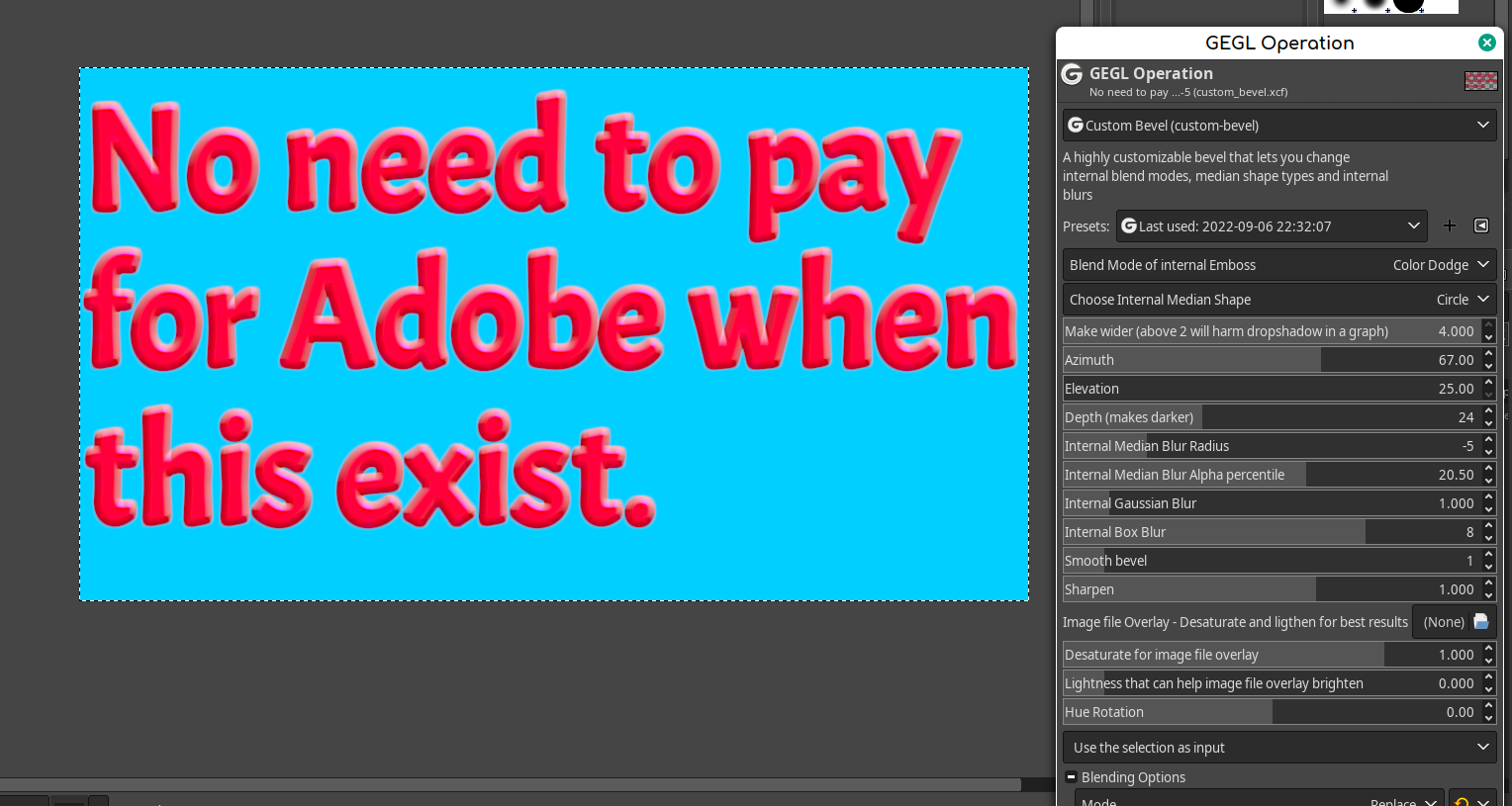The height and width of the screenshot is (806, 1512).
Task: Open the image file overlay file chooser (None)
Action: point(1454,622)
